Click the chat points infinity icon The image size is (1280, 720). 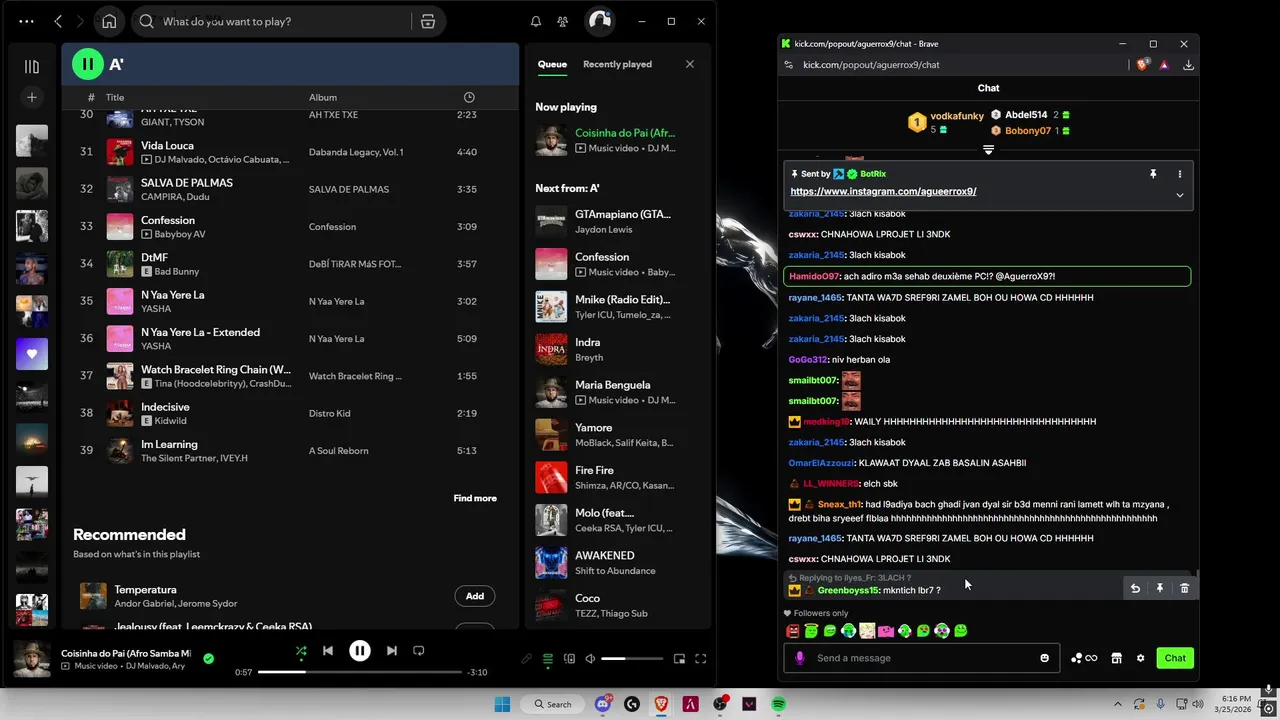(x=1084, y=658)
